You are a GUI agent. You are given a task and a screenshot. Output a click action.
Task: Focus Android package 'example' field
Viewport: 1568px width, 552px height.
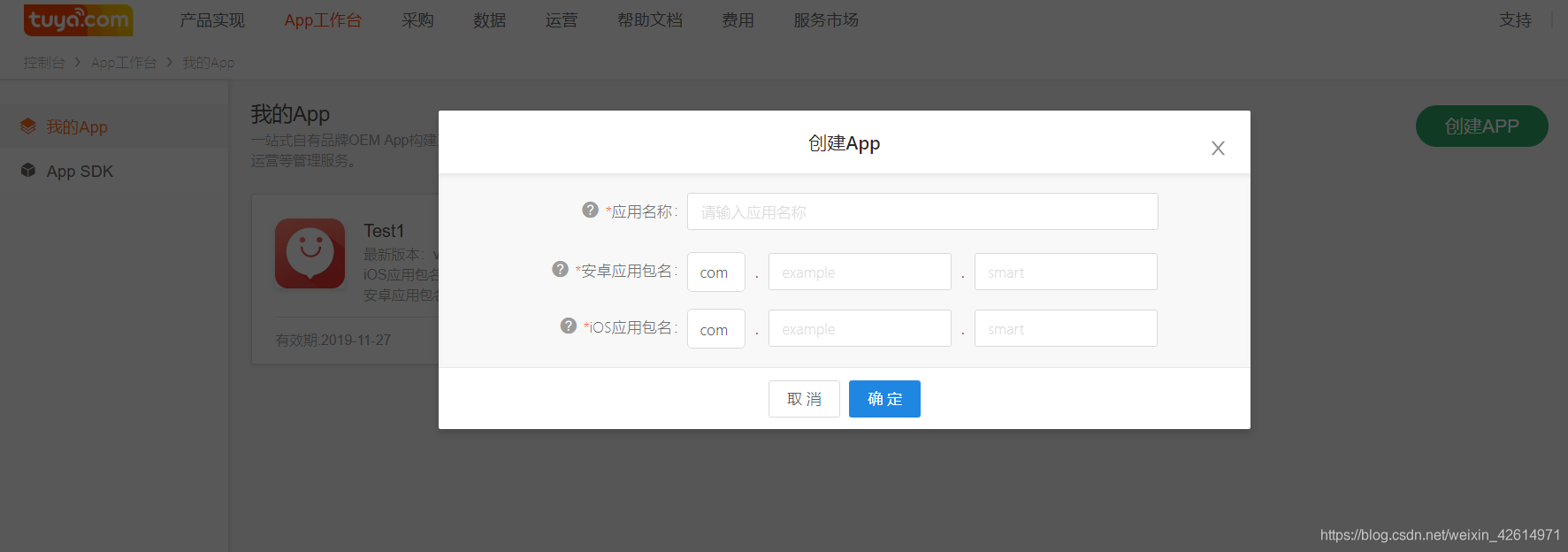860,272
